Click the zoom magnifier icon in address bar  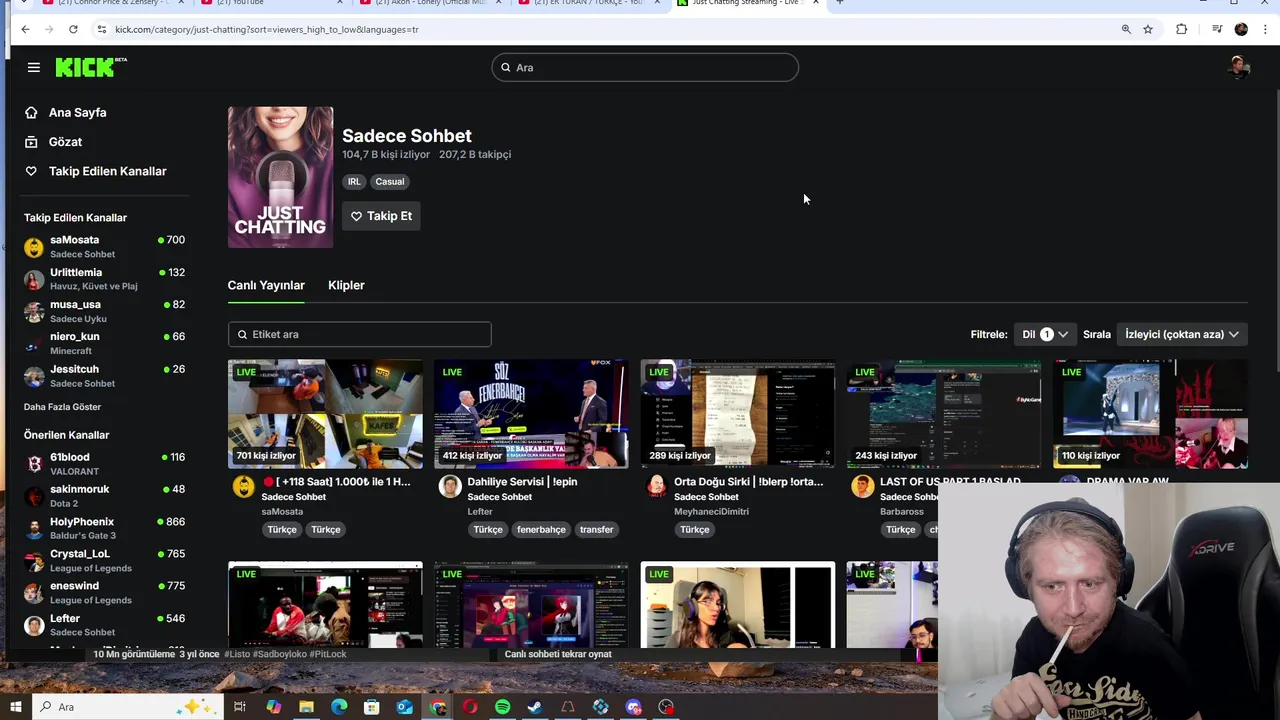pos(1126,29)
